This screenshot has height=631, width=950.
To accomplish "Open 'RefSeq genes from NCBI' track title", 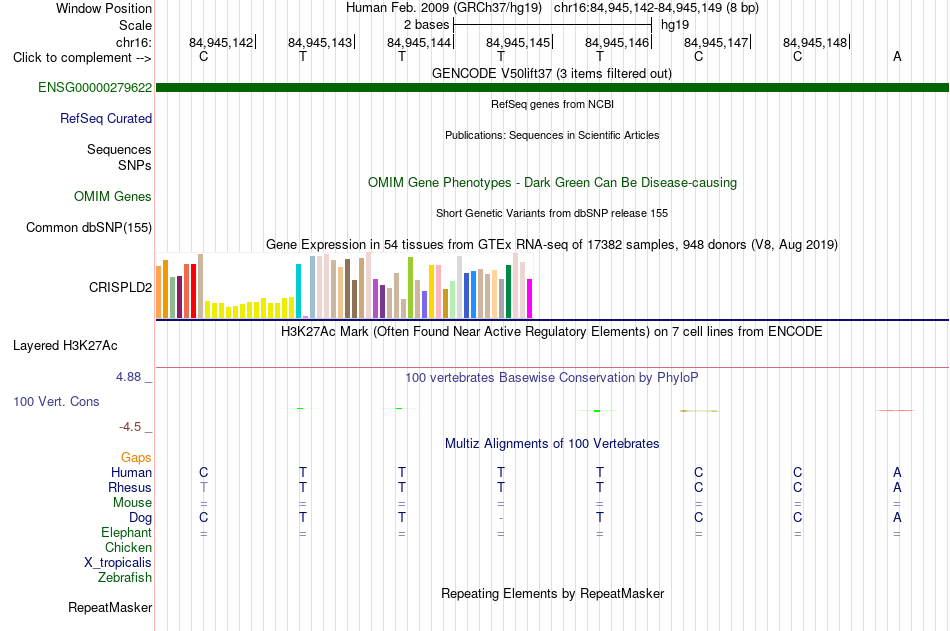I will (552, 104).
